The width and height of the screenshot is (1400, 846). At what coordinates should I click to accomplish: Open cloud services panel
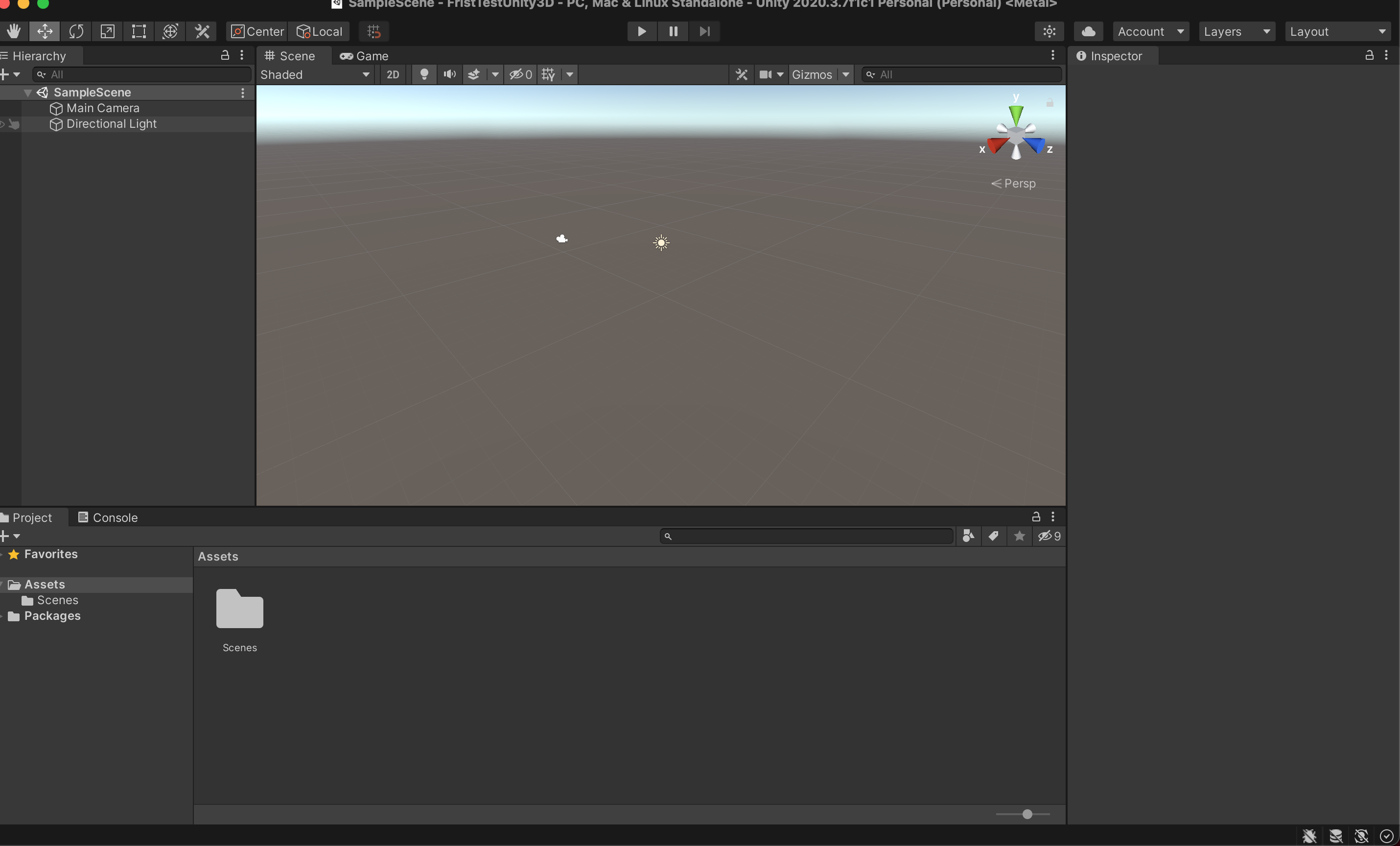tap(1088, 31)
